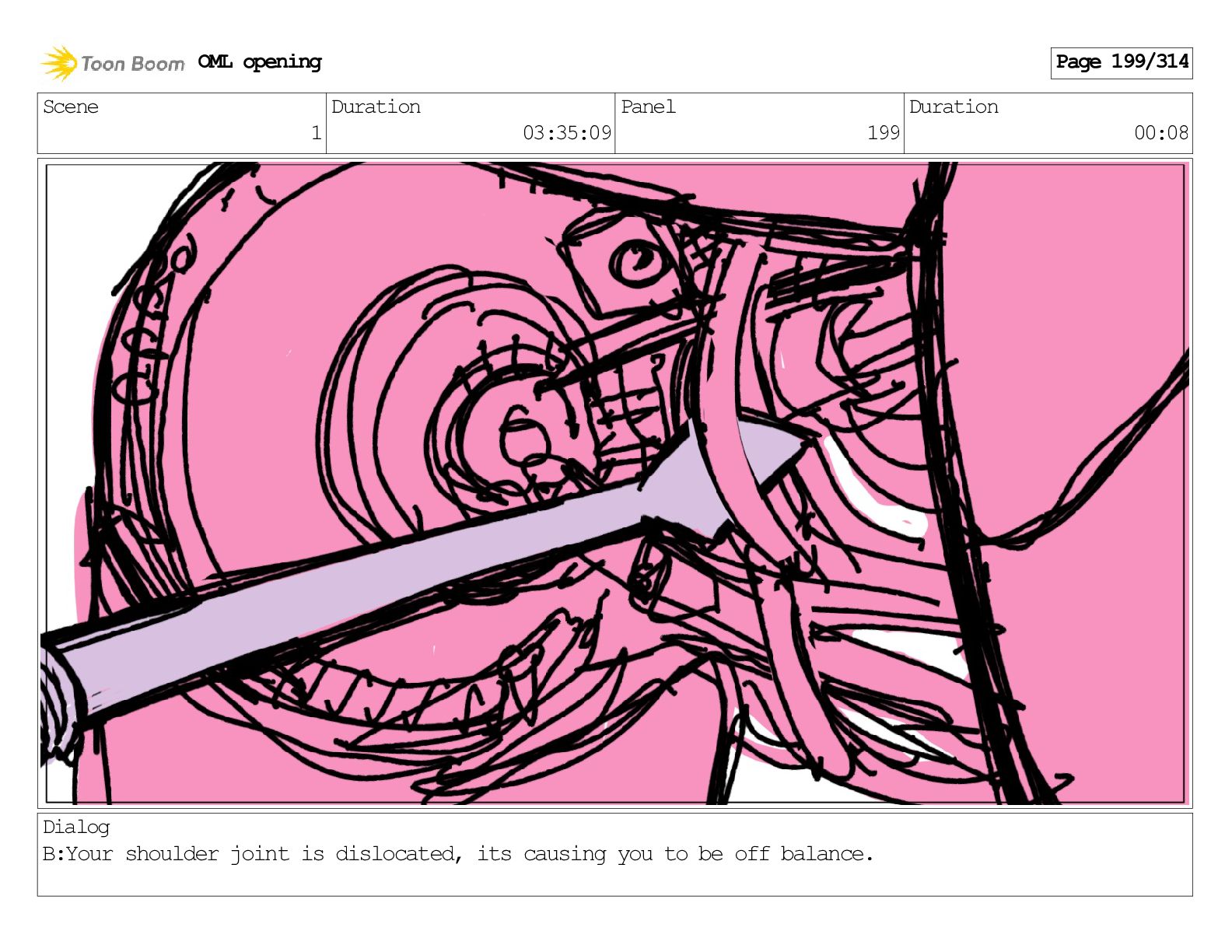Click the panel duration value 00:08

[x=1161, y=133]
